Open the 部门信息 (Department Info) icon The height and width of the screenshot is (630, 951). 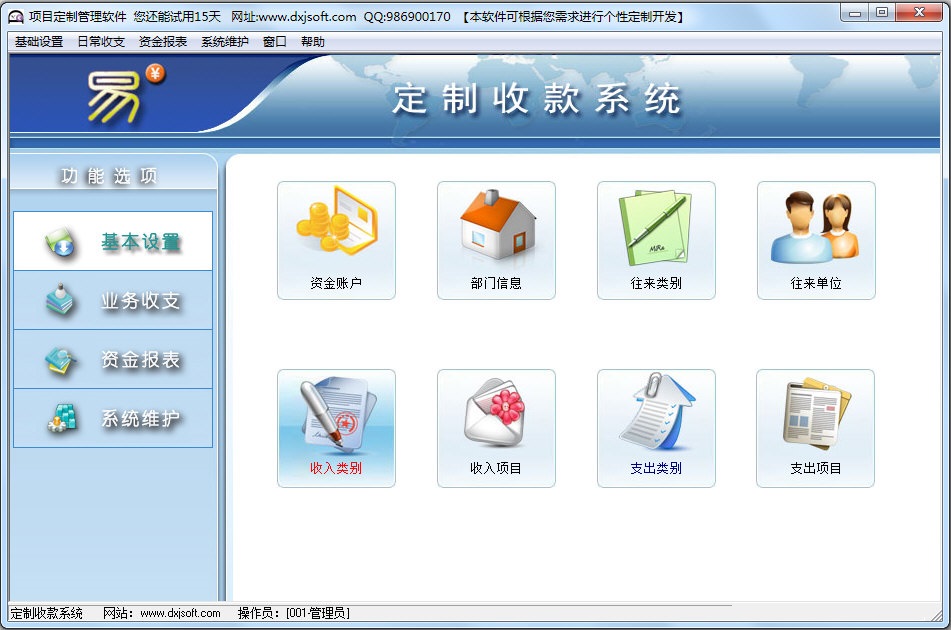[496, 240]
